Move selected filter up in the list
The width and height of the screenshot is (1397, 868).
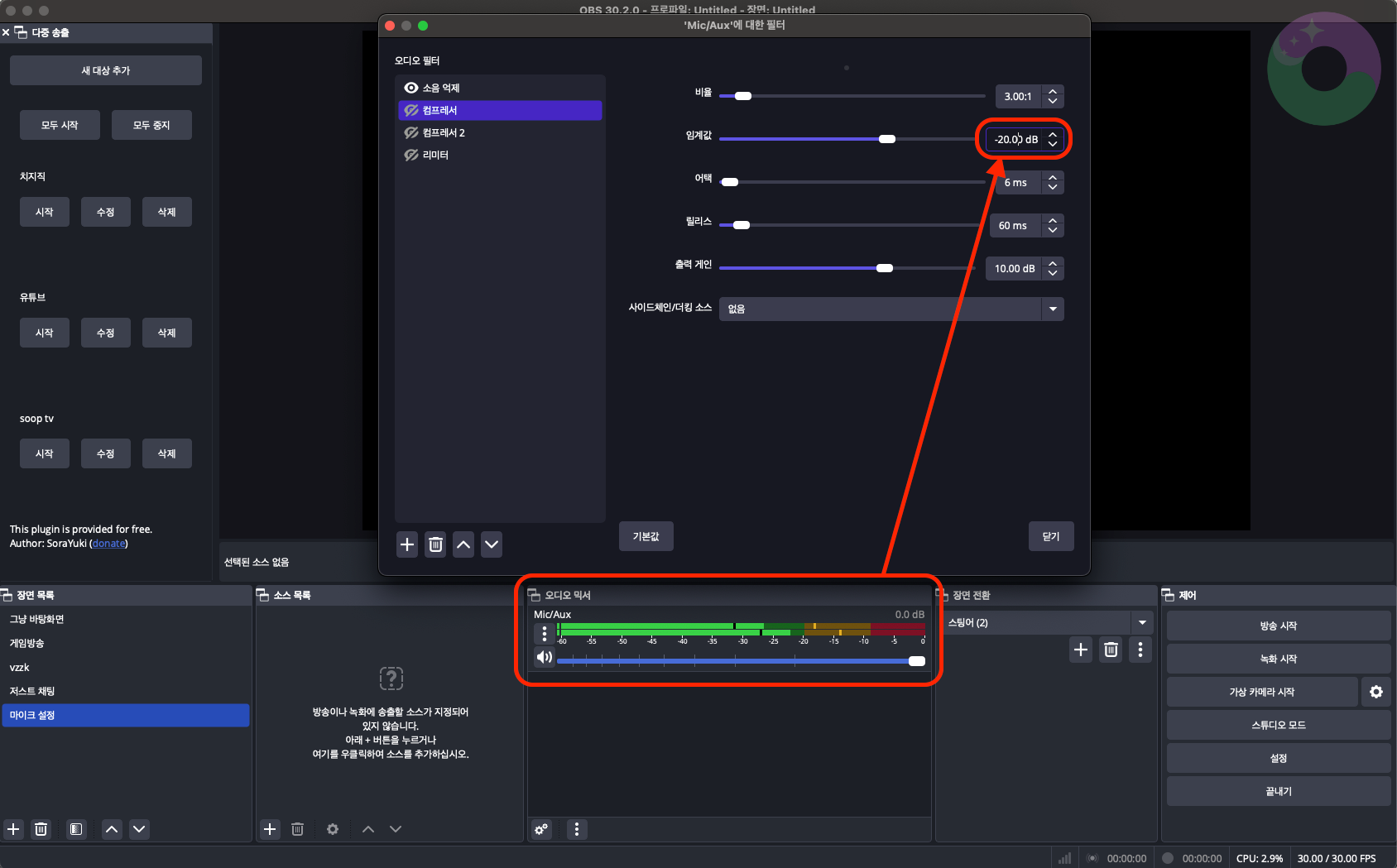tap(463, 544)
